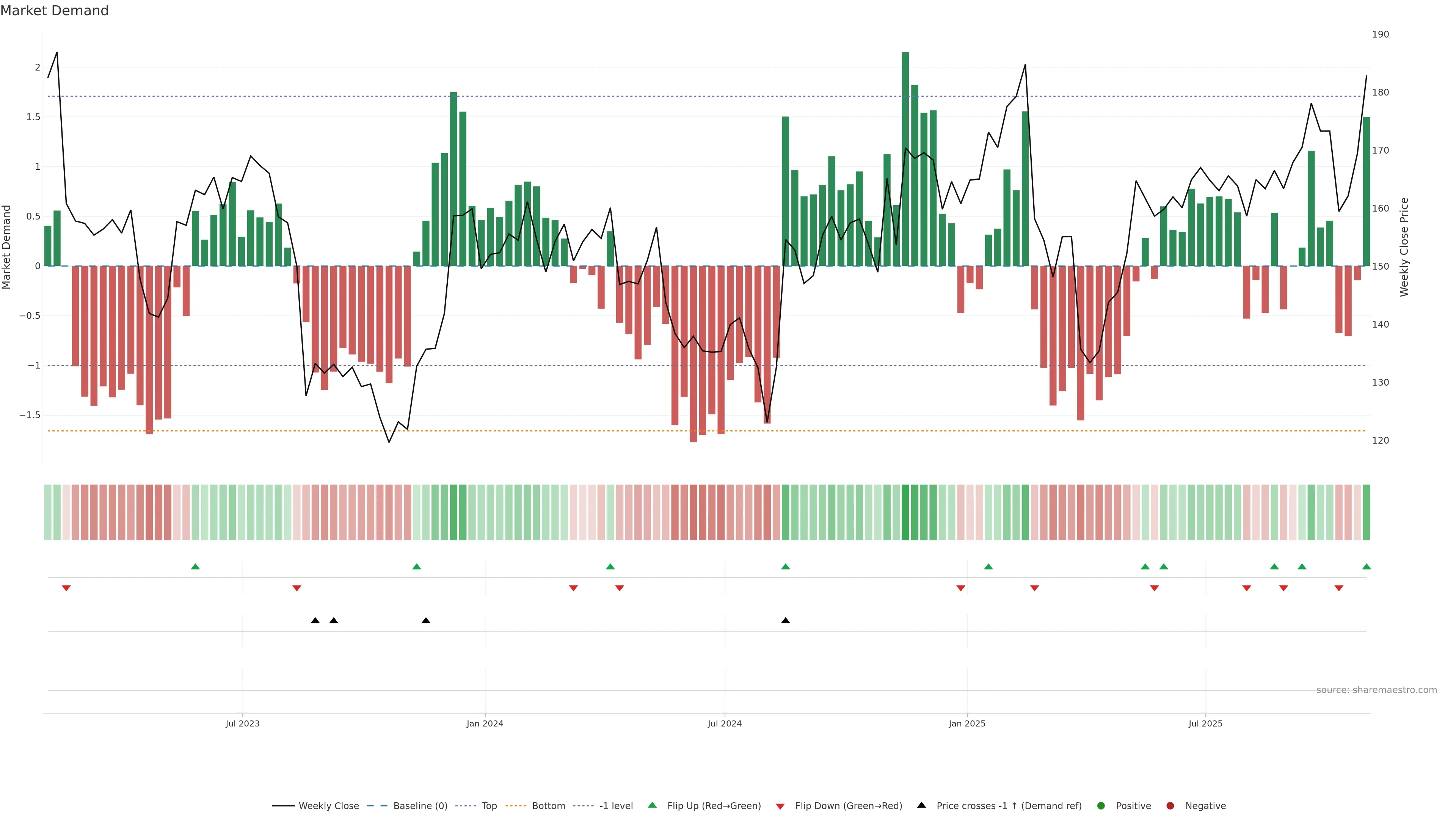Click the rightmost black price-cross triangle marker
Viewport: 1456px width, 819px height.
tap(785, 621)
